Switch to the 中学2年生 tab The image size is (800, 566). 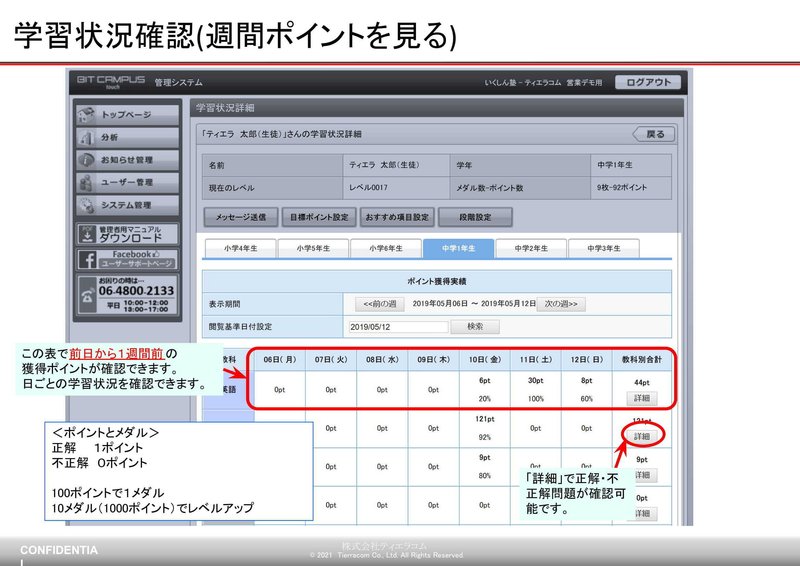click(531, 249)
